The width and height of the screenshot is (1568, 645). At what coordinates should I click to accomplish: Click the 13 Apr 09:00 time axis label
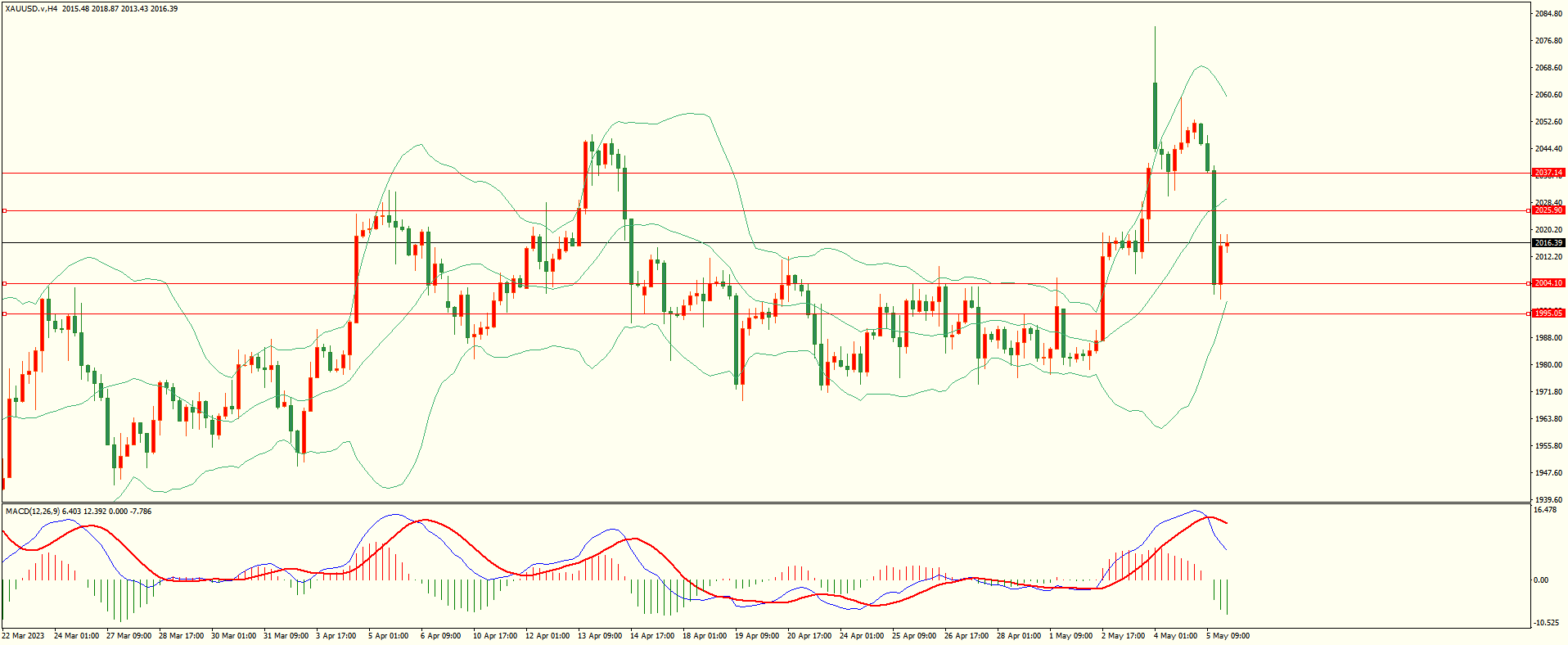click(x=600, y=636)
